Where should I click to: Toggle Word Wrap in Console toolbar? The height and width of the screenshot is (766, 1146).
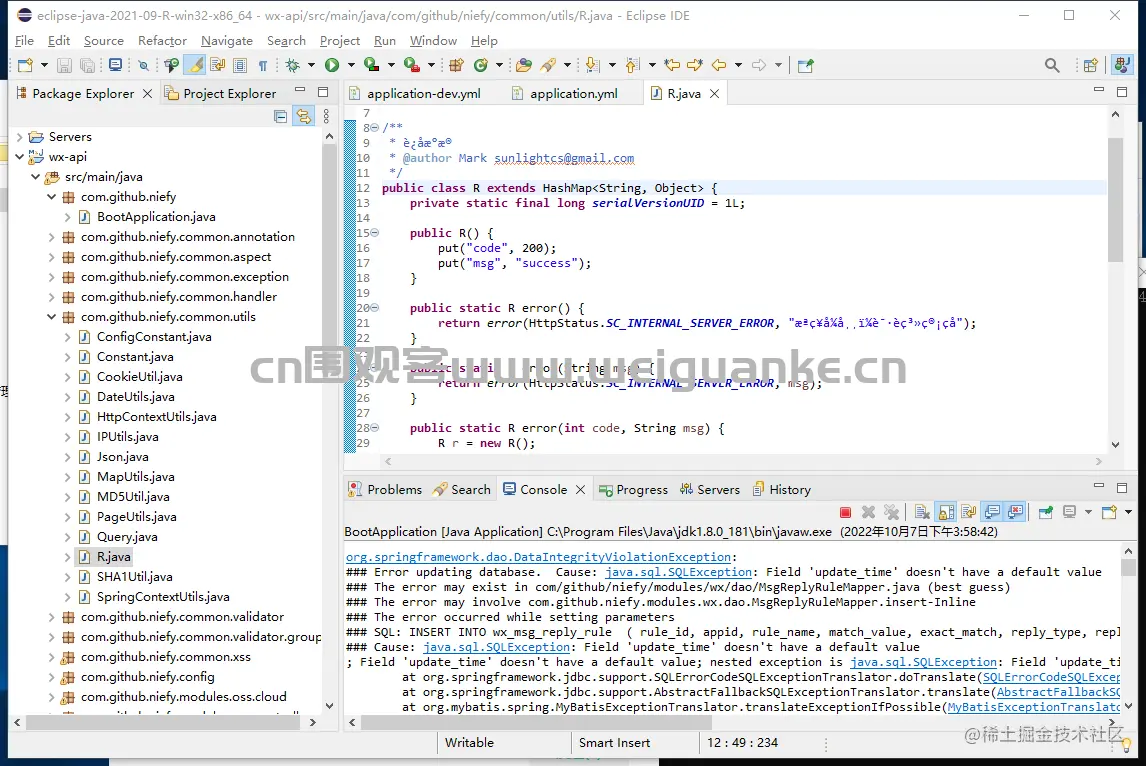pyautogui.click(x=969, y=512)
